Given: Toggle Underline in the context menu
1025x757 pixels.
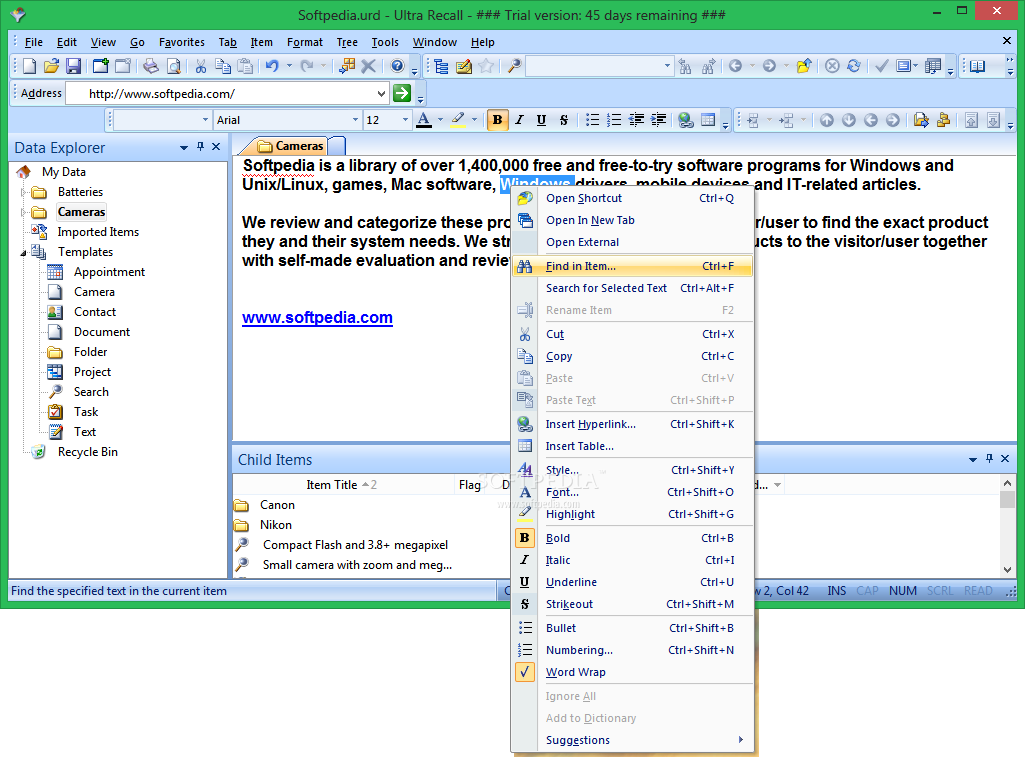Looking at the screenshot, I should [633, 582].
